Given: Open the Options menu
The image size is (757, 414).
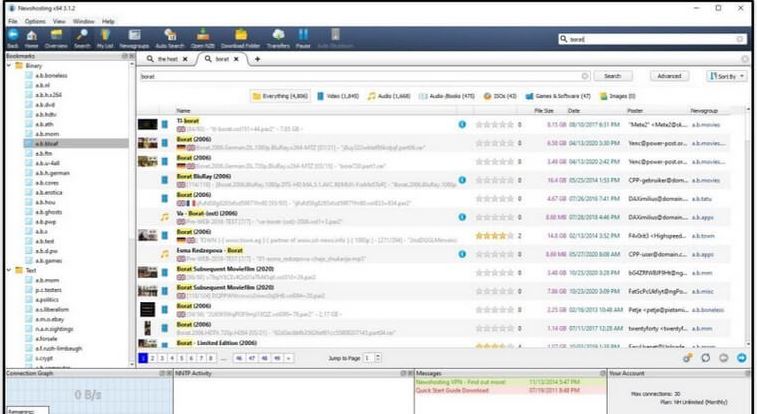Looking at the screenshot, I should (35, 21).
